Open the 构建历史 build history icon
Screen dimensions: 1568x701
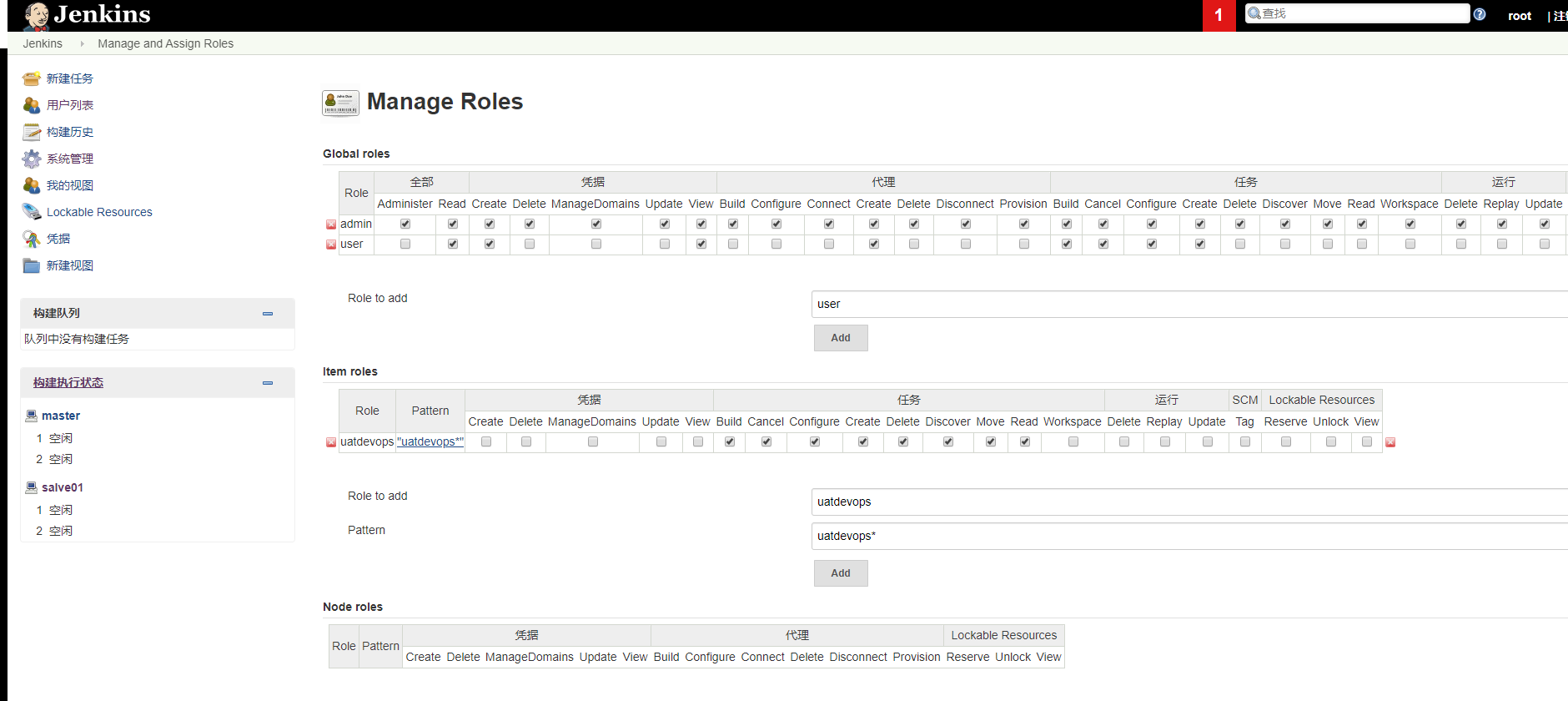(32, 132)
